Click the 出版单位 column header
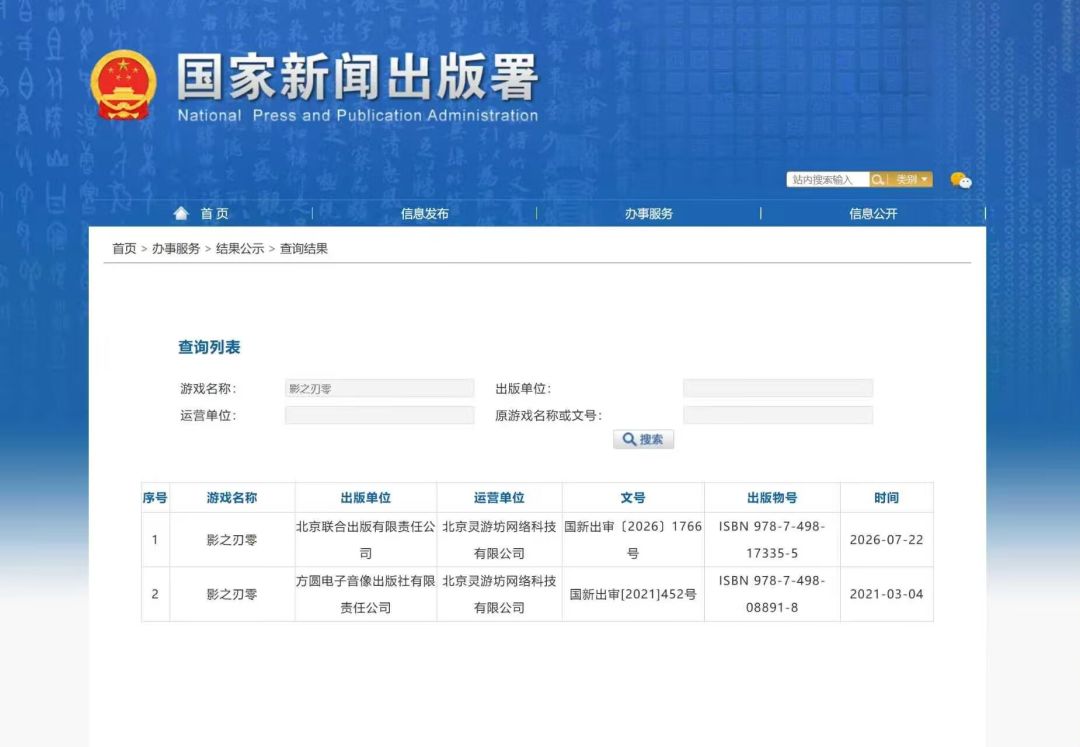Image resolution: width=1080 pixels, height=747 pixels. (x=366, y=497)
